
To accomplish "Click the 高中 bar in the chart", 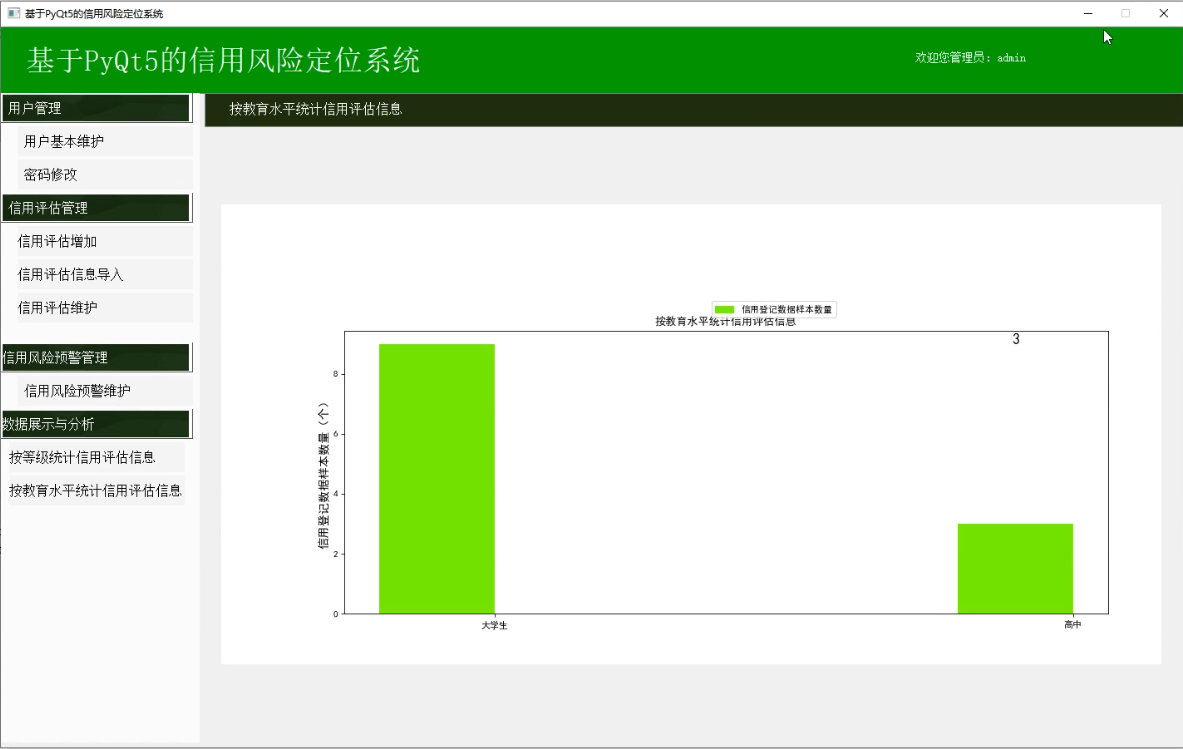I will (1015, 568).
